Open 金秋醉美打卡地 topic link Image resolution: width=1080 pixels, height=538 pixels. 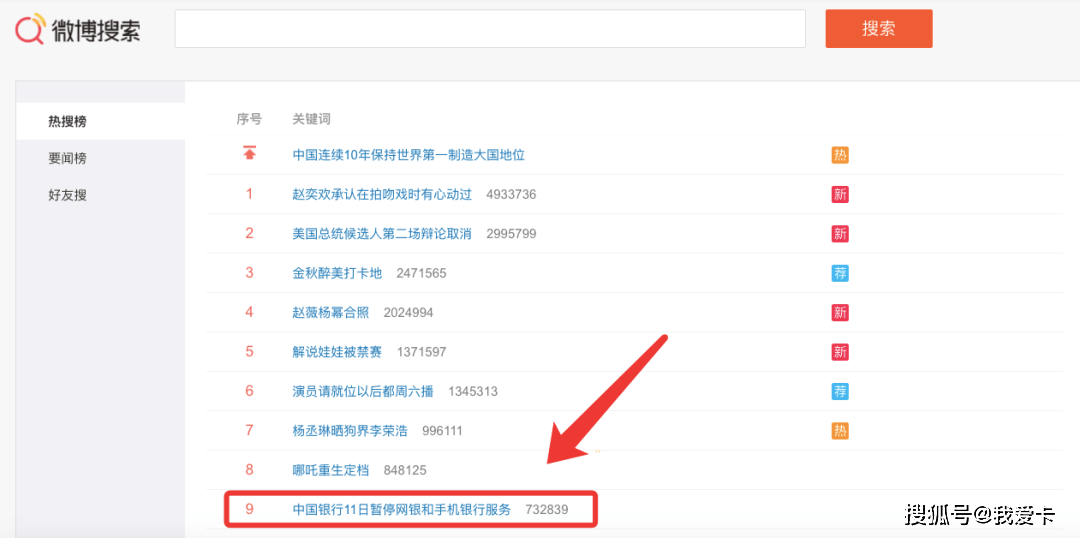click(x=337, y=273)
